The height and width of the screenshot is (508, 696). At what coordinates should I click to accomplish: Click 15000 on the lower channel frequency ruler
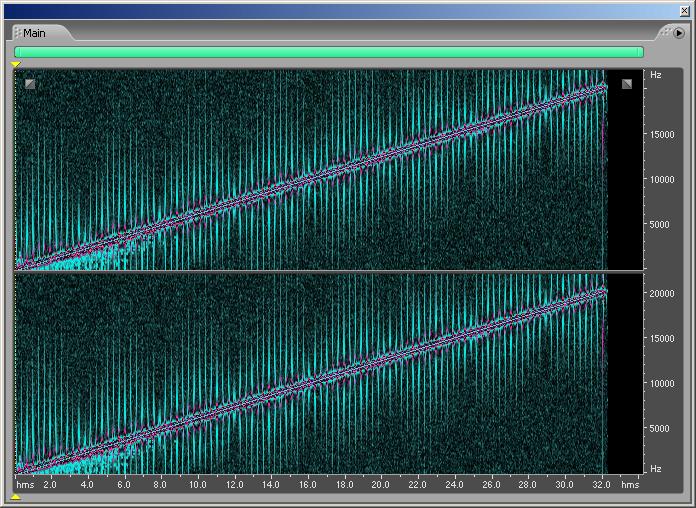click(662, 338)
